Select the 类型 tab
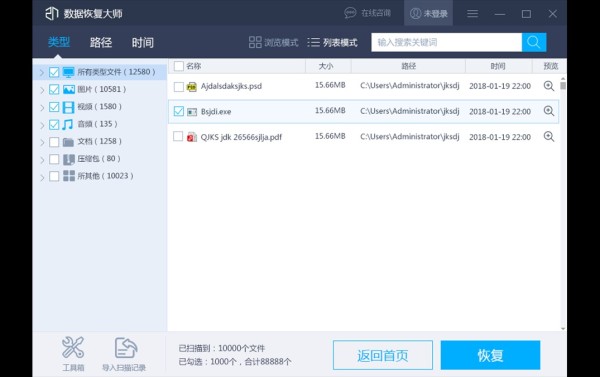Viewport: 600px width, 377px height. (59, 42)
